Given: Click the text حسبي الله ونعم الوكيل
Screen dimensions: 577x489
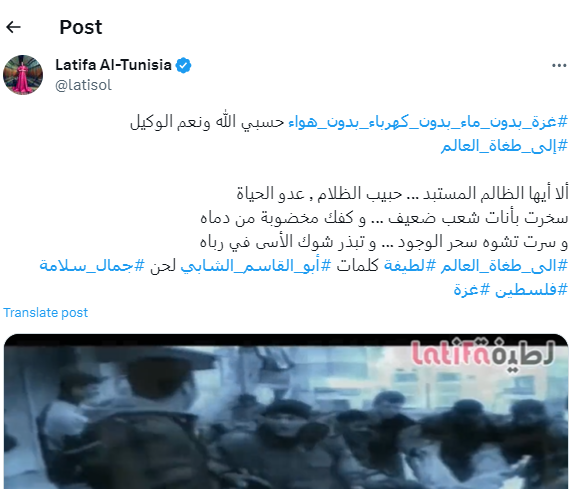Looking at the screenshot, I should pos(207,122).
